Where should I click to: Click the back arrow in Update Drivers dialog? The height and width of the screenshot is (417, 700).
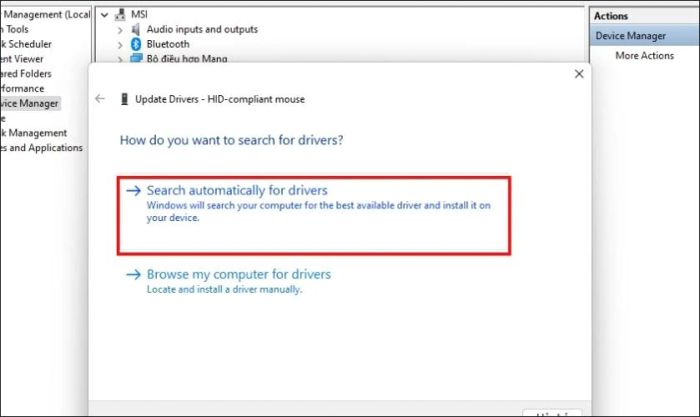[x=100, y=99]
